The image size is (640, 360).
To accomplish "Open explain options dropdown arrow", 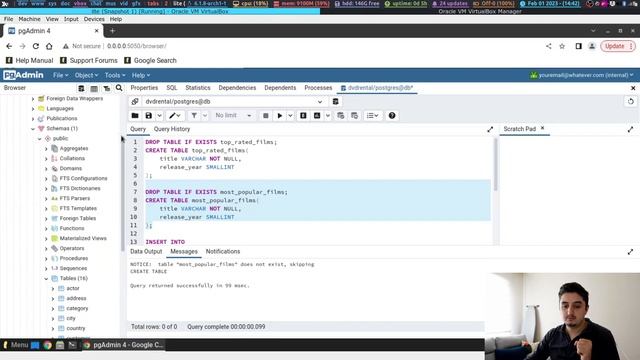I will click(x=327, y=116).
